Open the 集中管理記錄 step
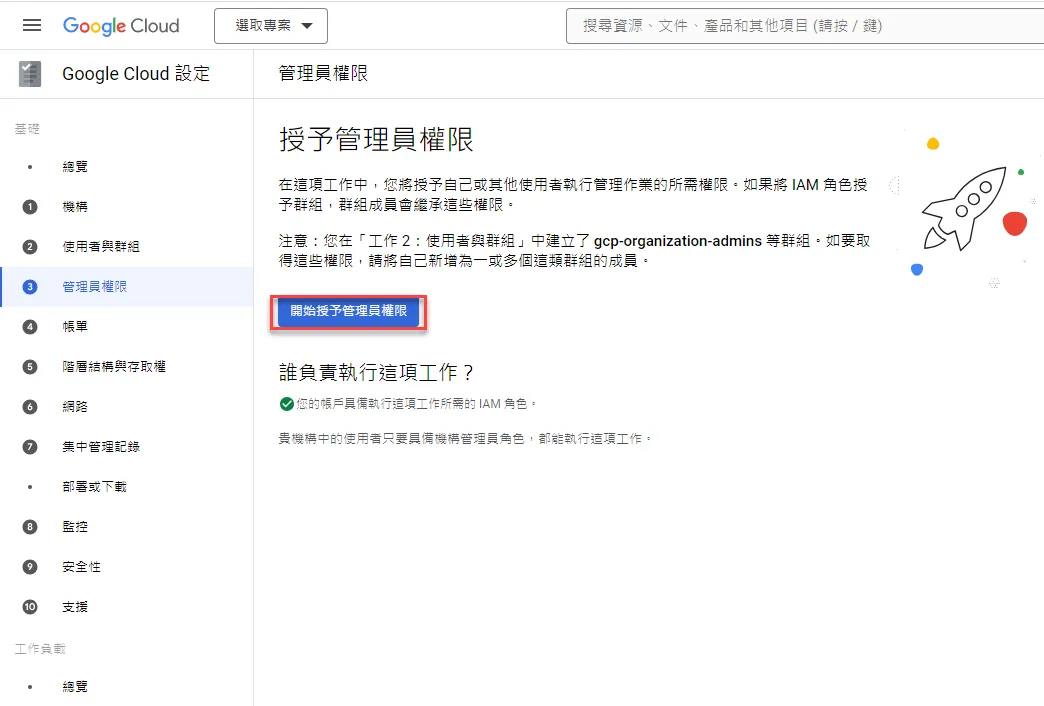 pos(101,446)
